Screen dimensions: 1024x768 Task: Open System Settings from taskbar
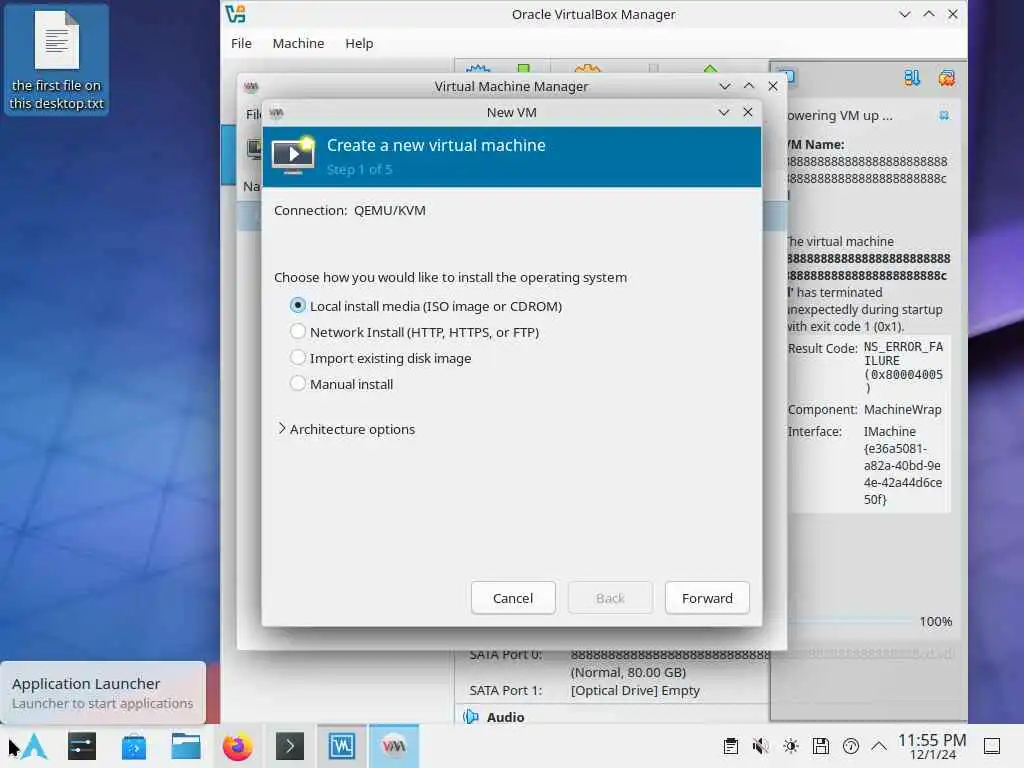(x=82, y=746)
